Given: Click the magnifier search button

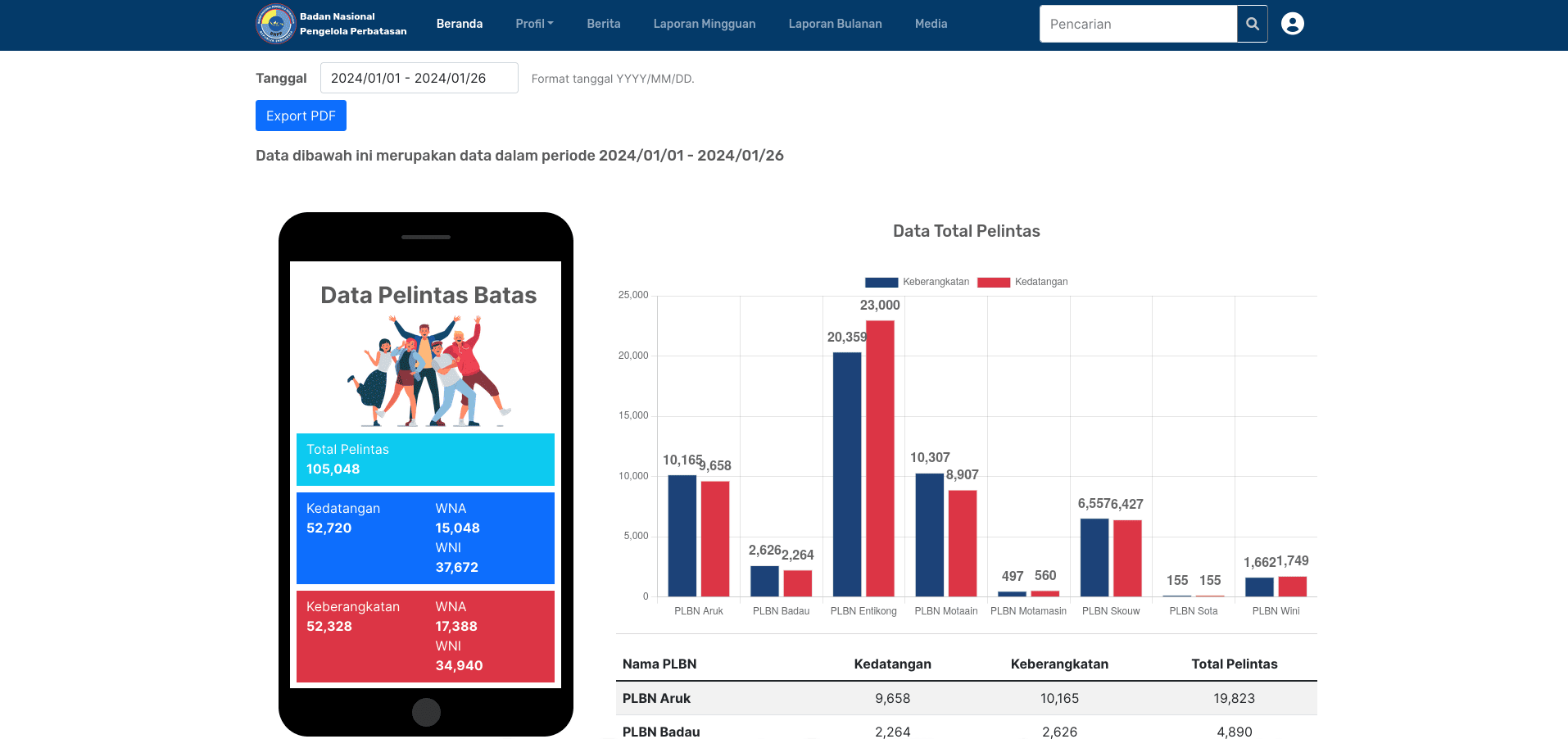Looking at the screenshot, I should point(1252,24).
